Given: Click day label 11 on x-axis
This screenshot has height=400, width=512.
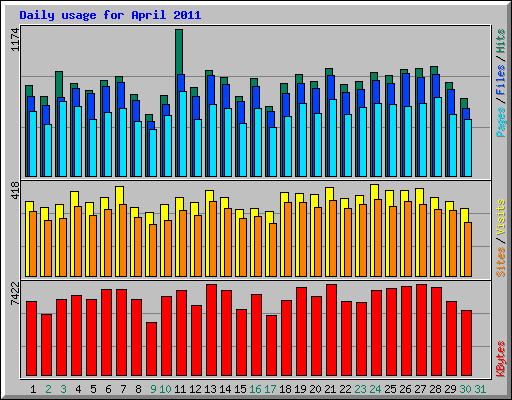Looking at the screenshot, I should 180,389.
